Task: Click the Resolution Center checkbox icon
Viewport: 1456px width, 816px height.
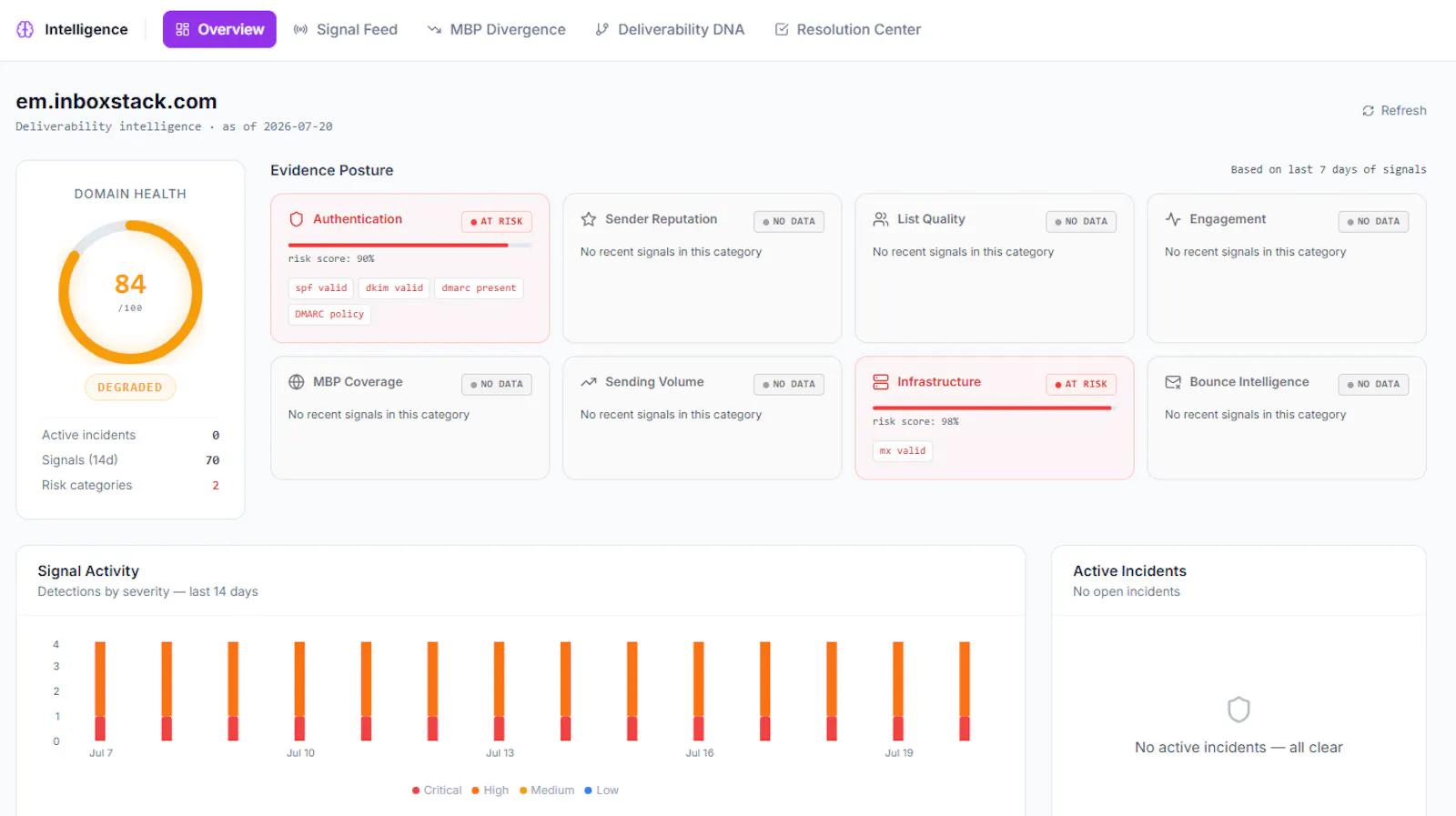Action: [x=782, y=30]
